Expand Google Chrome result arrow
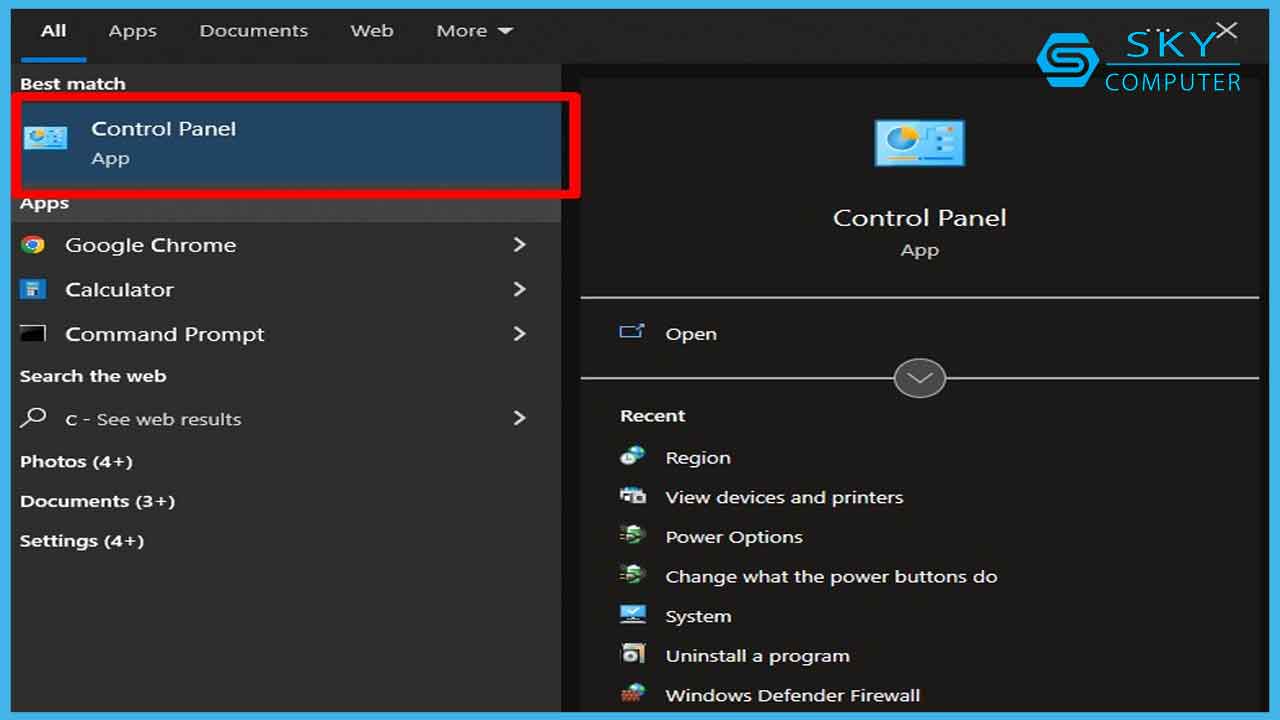1280x720 pixels. 519,245
